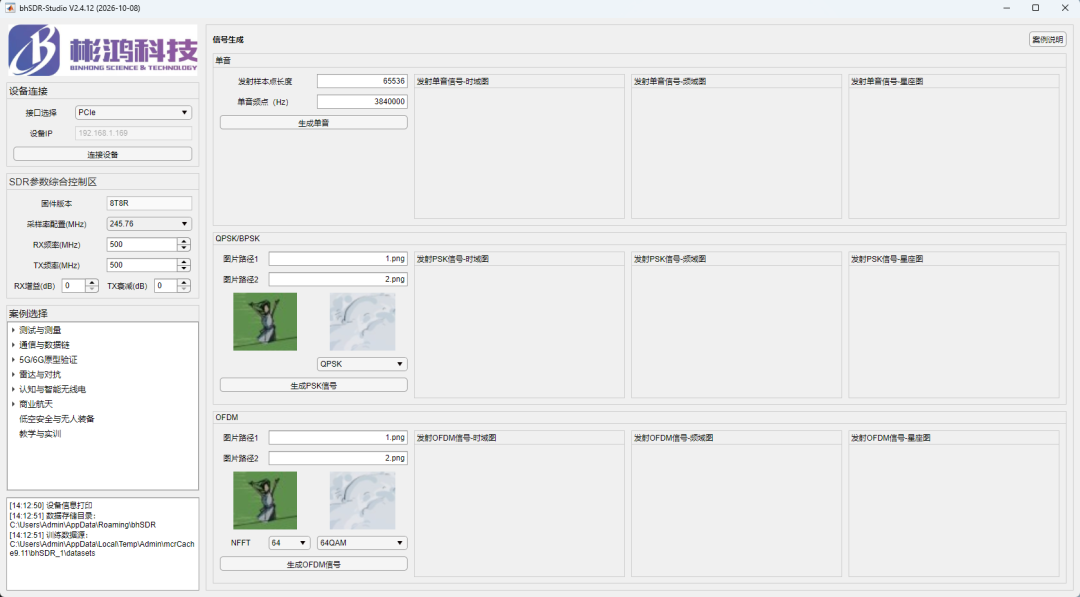Click the log path C:\Users\Admin\AppData\Roaming\bhSDR

click(x=83, y=525)
